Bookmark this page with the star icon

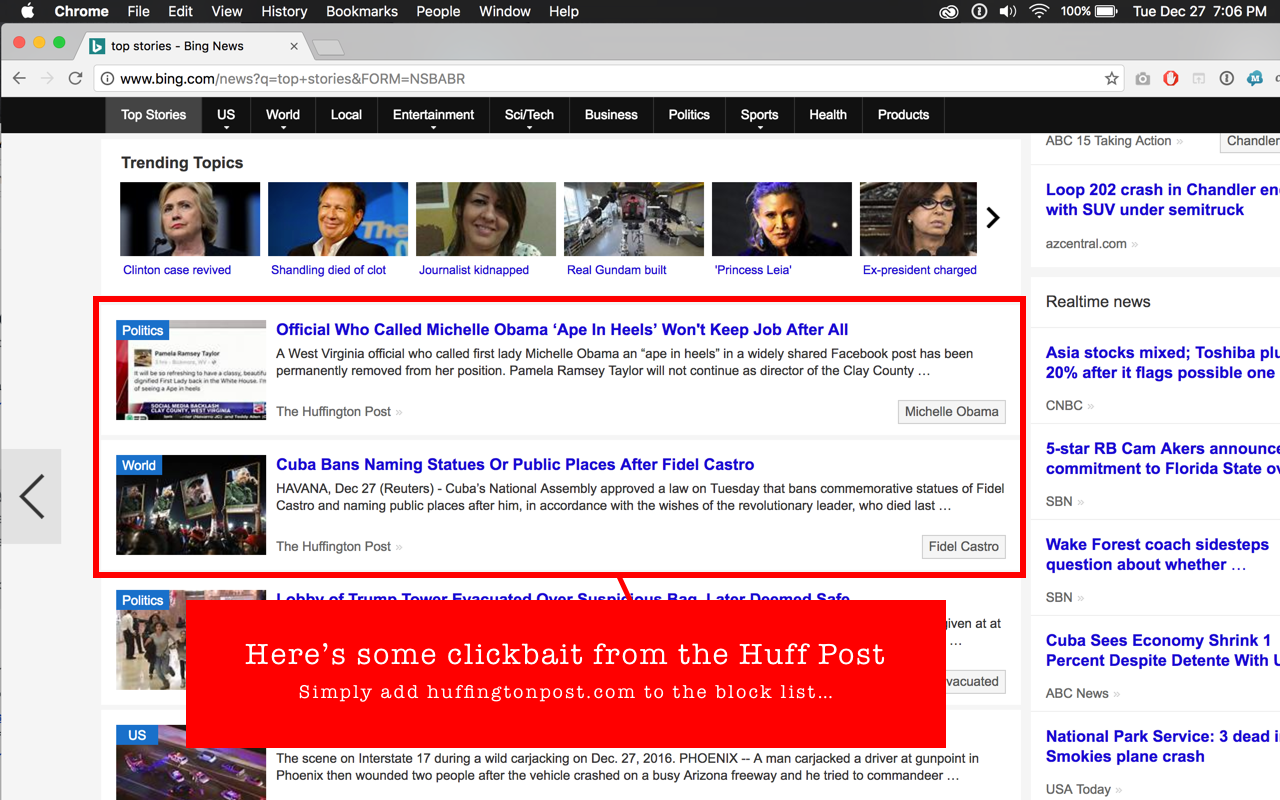tap(1111, 78)
